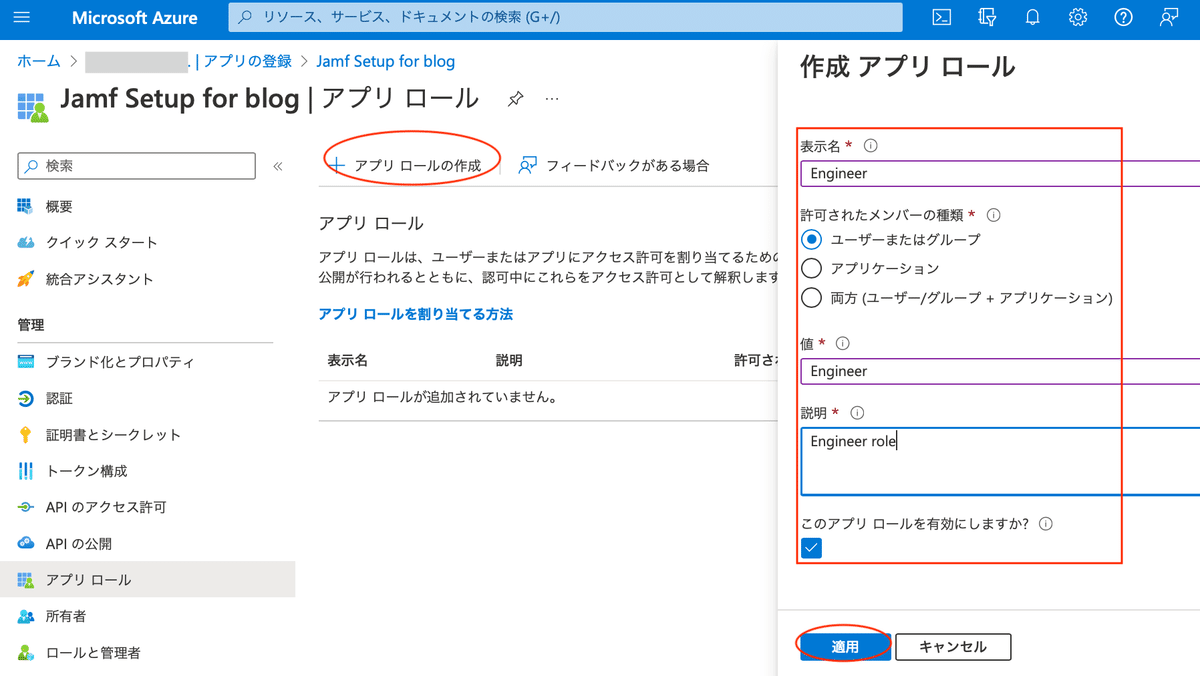1200x676 pixels.
Task: Click the 表示名 input field
Action: pyautogui.click(x=1000, y=173)
